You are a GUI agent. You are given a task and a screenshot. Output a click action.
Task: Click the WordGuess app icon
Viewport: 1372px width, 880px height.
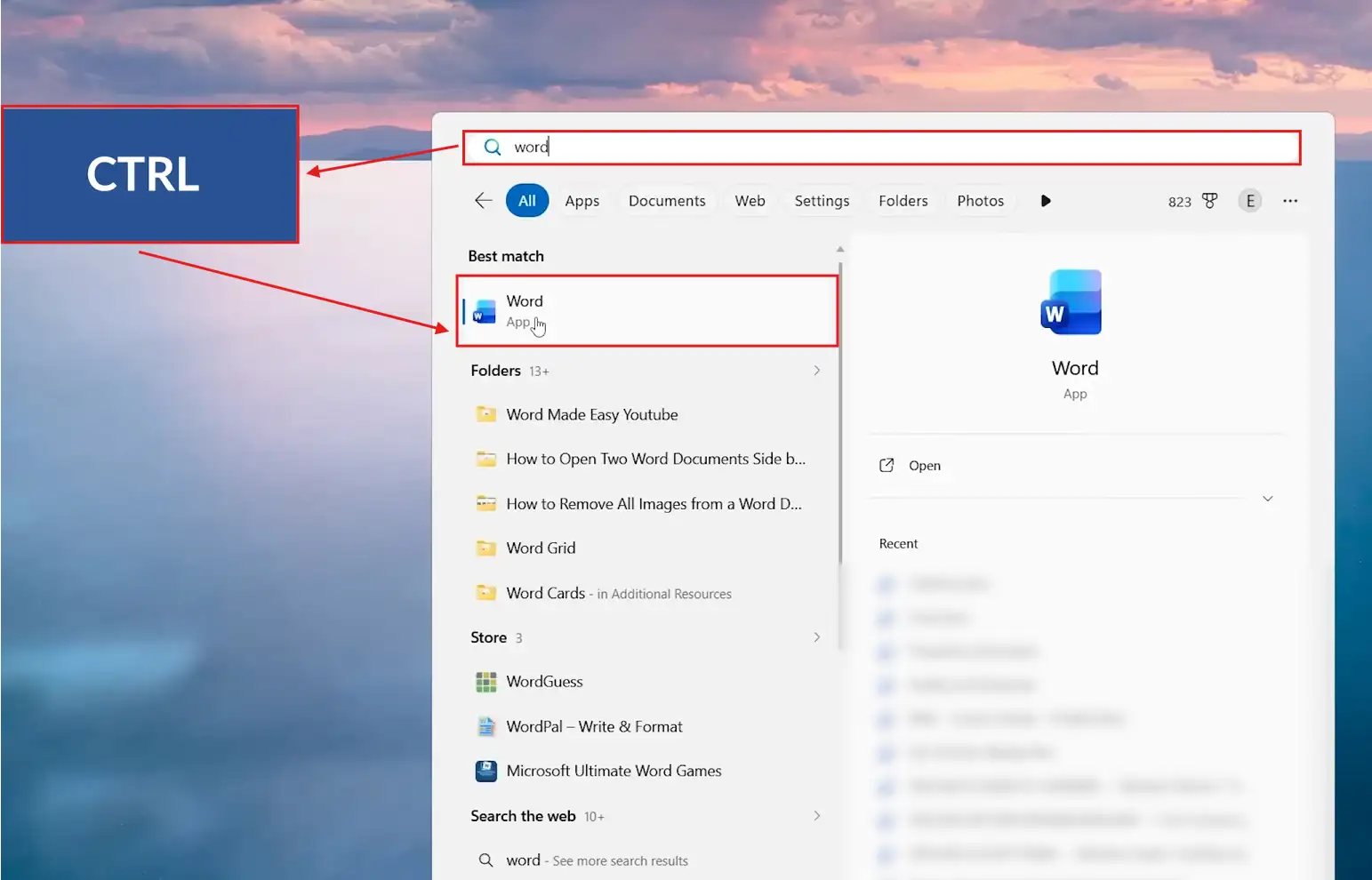485,682
